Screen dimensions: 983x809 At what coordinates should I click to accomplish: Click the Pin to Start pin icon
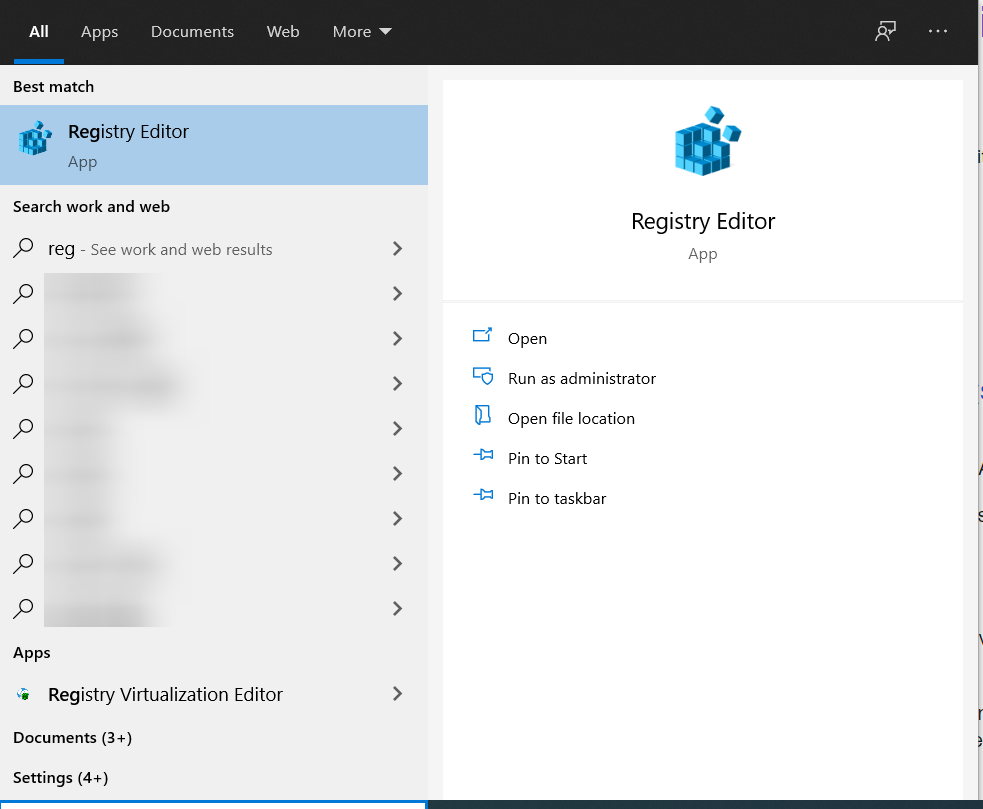(x=483, y=457)
